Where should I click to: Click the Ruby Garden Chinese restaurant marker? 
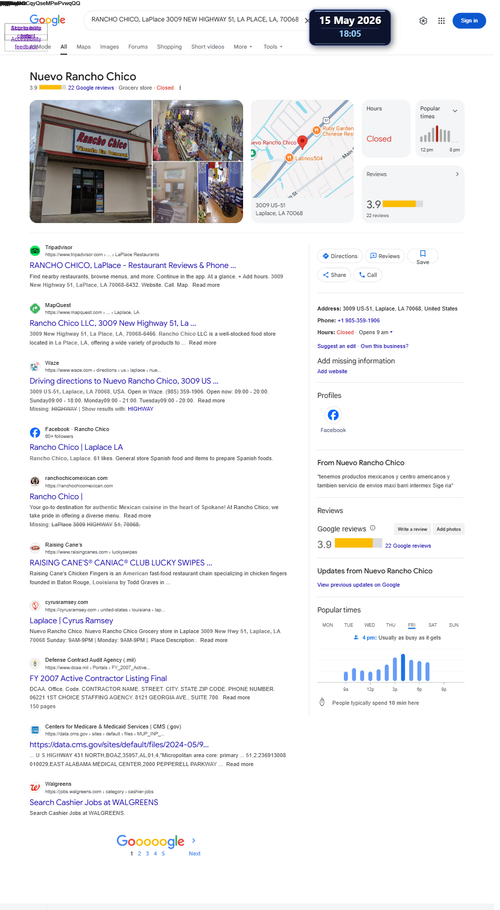(x=317, y=130)
